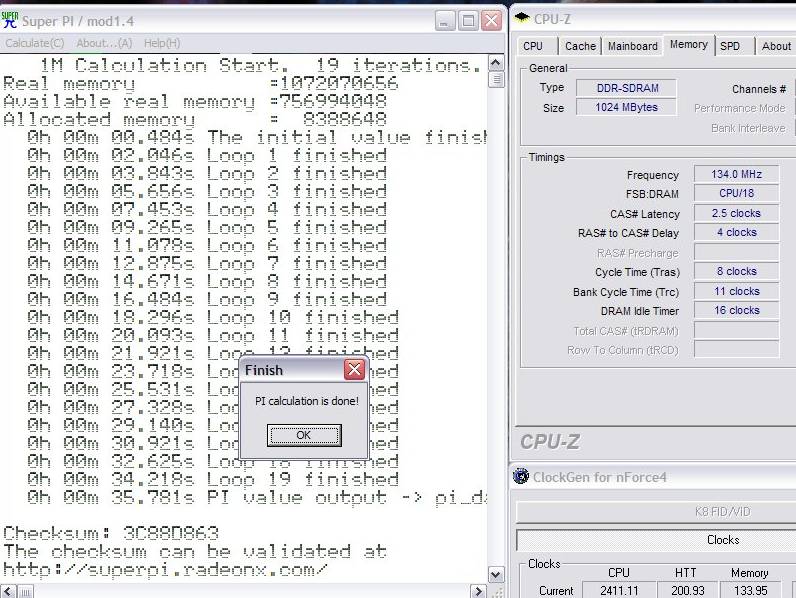
Task: Click the 'Available real memory' line
Action: [195, 102]
